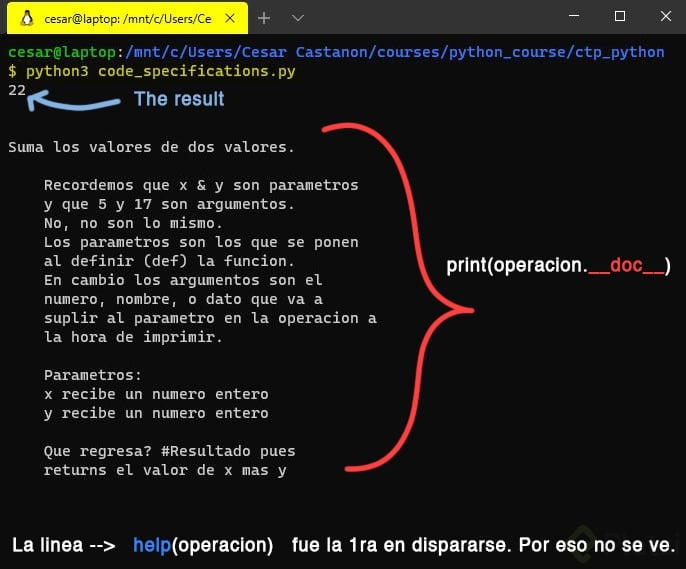This screenshot has height=569, width=686.
Task: Click the Linux penguin tab icon
Action: [27, 18]
